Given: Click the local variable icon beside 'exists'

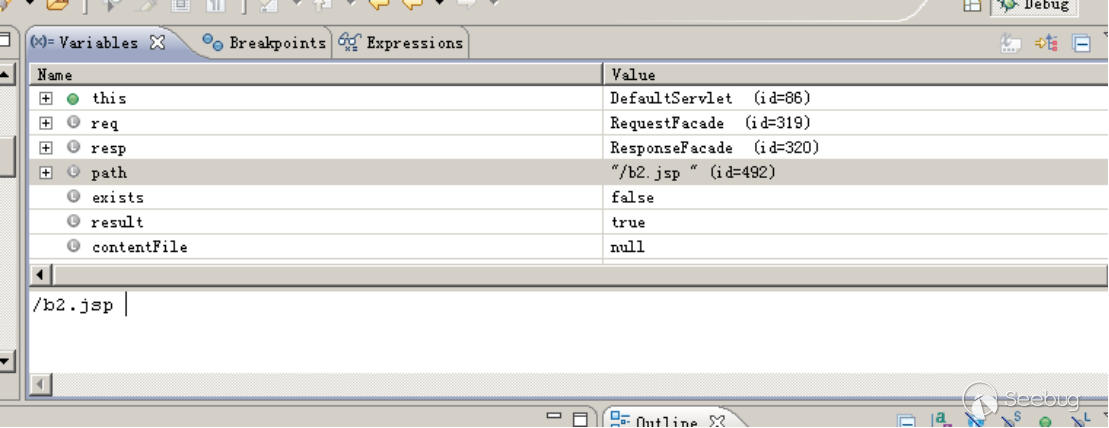Looking at the screenshot, I should (73, 197).
